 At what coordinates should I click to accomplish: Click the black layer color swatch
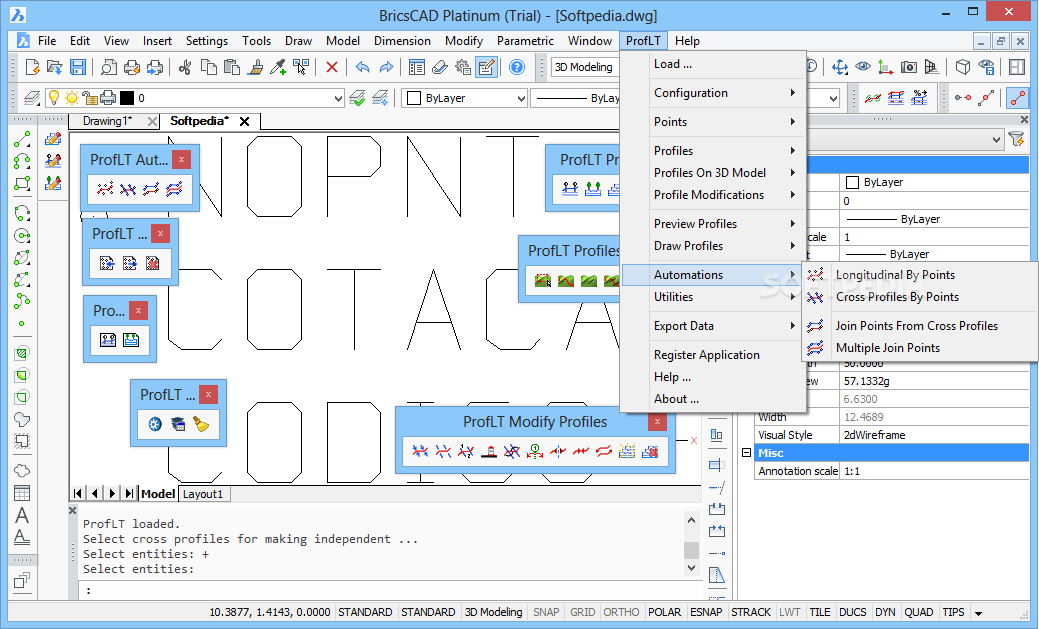[x=127, y=98]
